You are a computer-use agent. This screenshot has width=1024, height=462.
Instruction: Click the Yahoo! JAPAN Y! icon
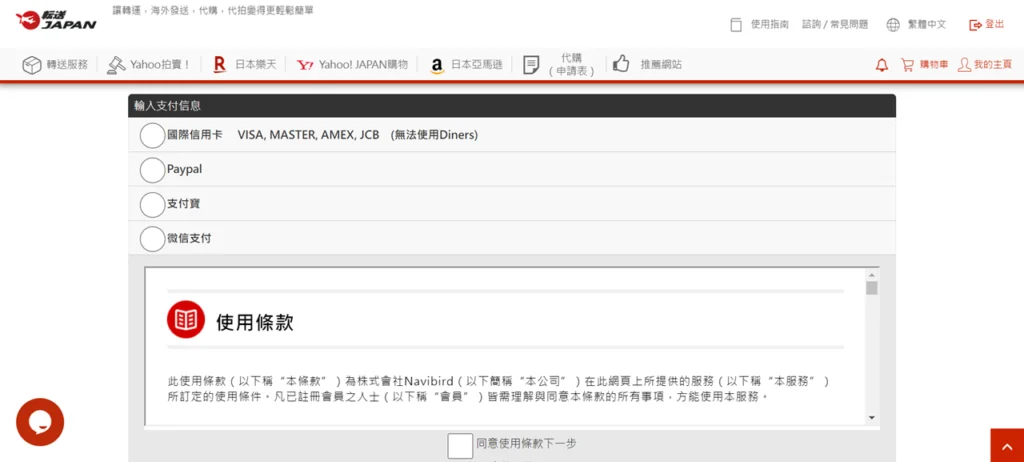pyautogui.click(x=304, y=65)
